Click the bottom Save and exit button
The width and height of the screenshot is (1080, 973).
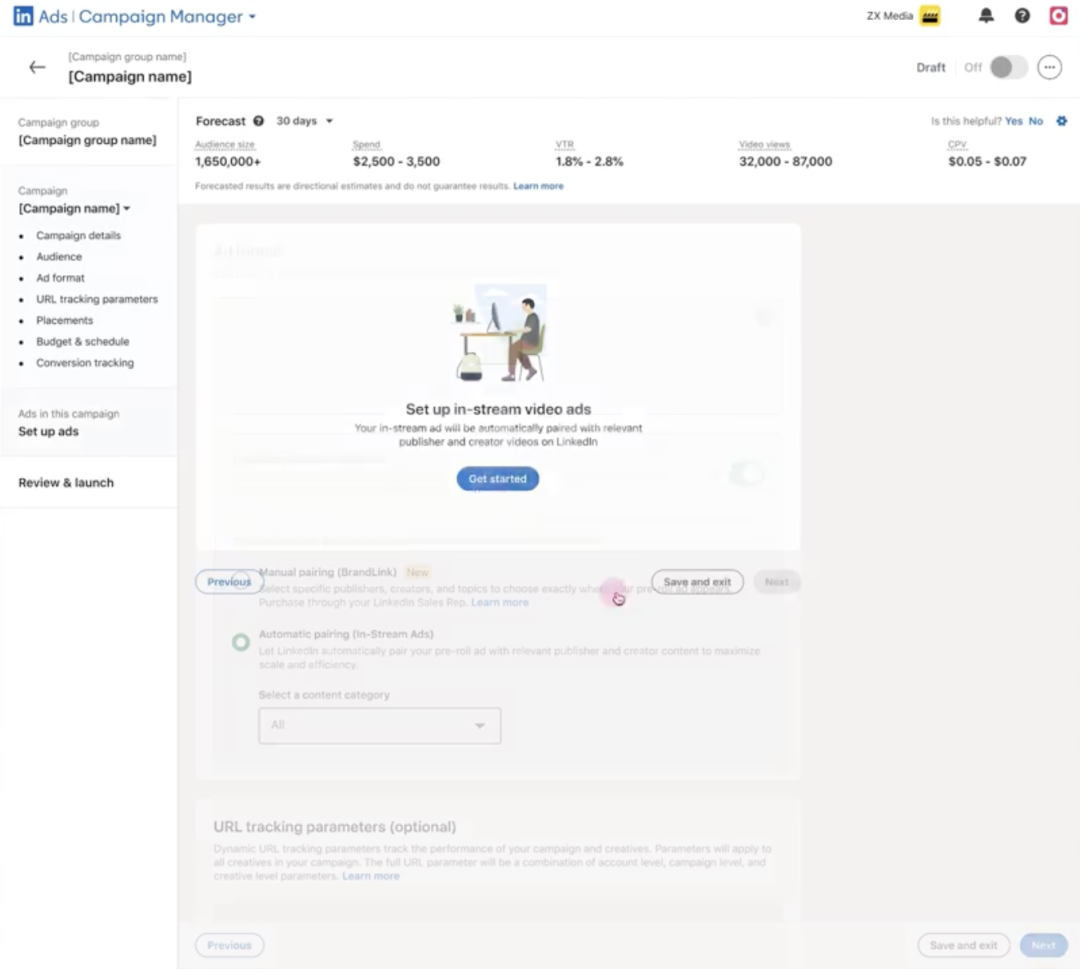(963, 945)
